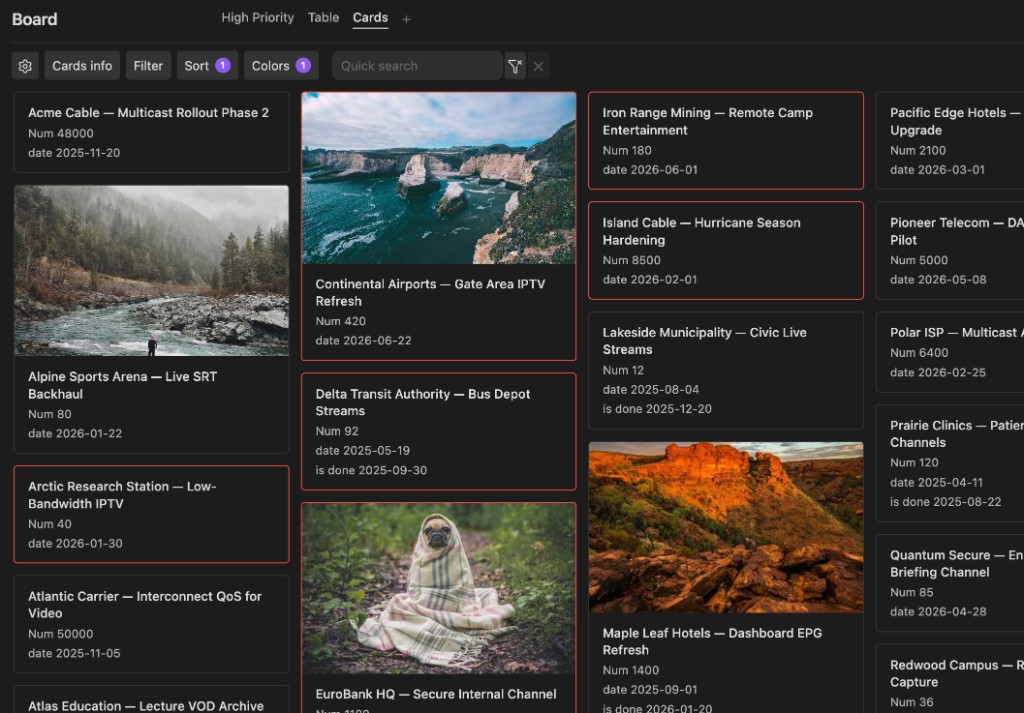Click date 2025-11-05 on Atlantic Carrier card
Image resolution: width=1024 pixels, height=713 pixels.
[x=74, y=653]
